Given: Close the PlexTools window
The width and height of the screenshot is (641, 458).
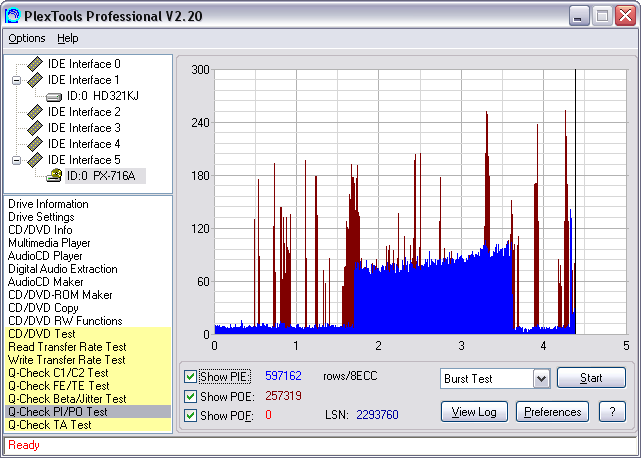Looking at the screenshot, I should 625,16.
